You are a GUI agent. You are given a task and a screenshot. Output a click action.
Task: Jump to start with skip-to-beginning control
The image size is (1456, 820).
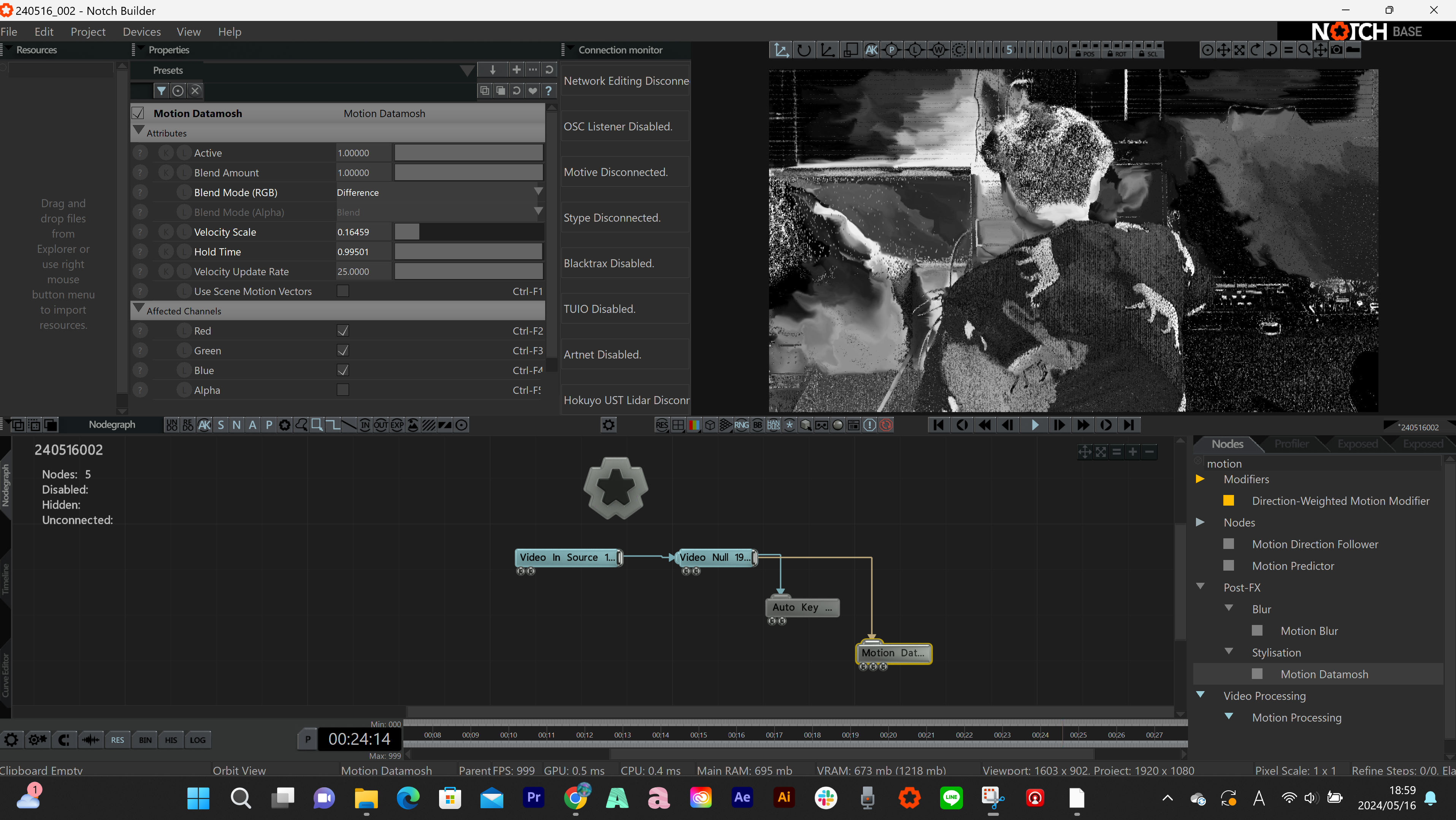coord(938,425)
